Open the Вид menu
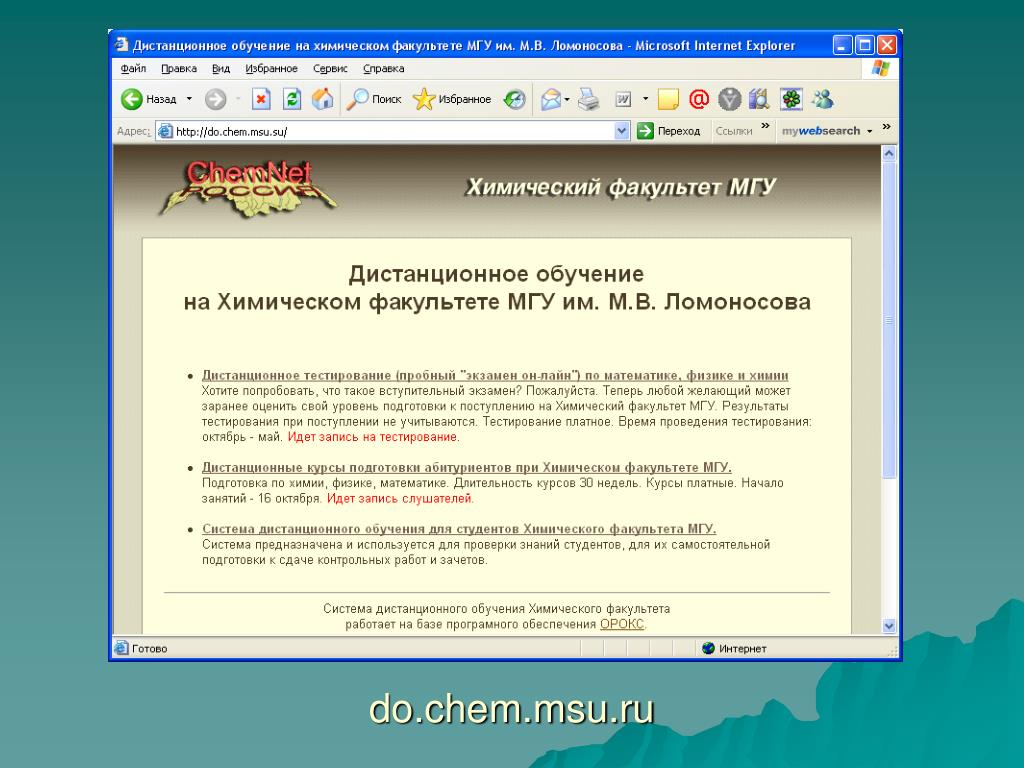1024x768 pixels. point(221,69)
